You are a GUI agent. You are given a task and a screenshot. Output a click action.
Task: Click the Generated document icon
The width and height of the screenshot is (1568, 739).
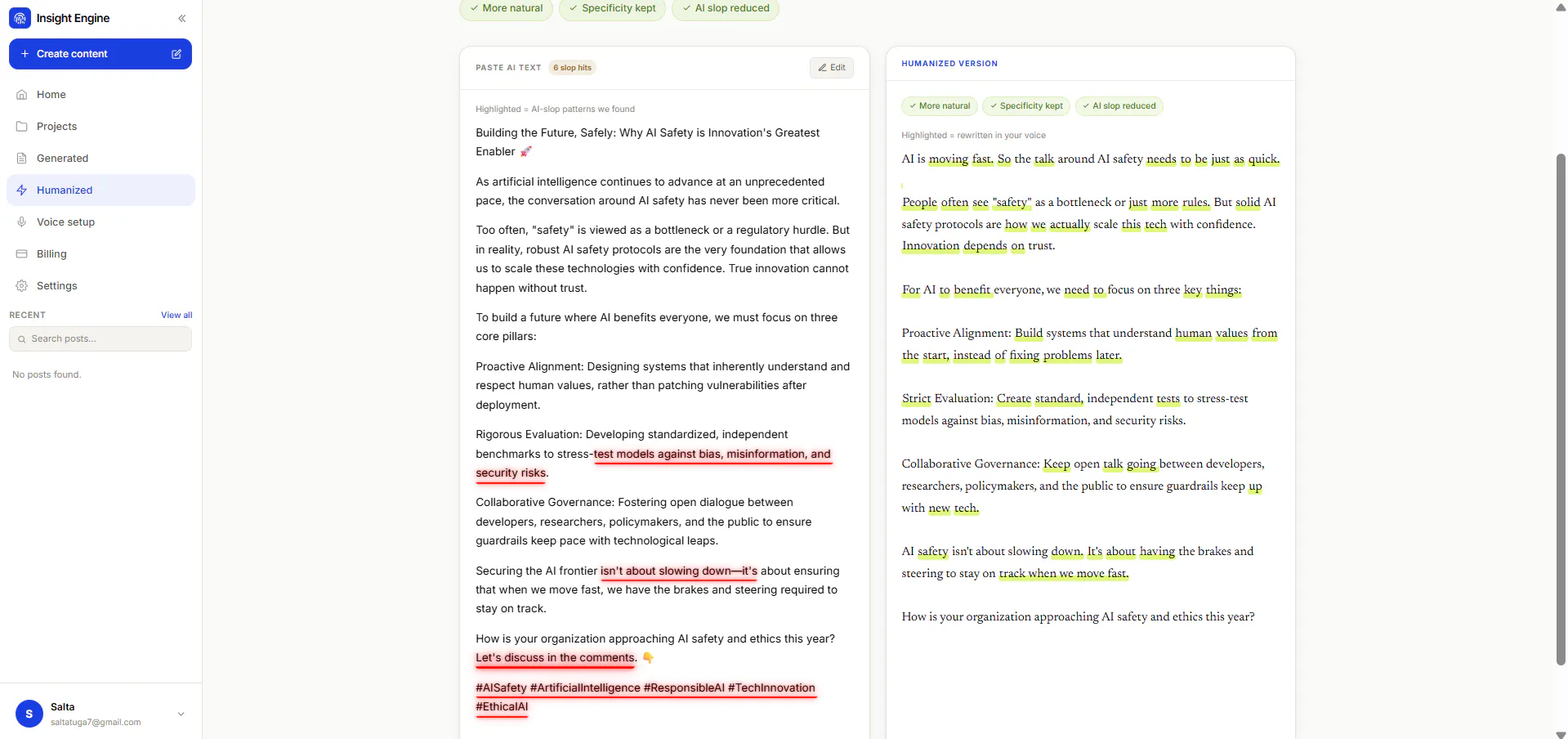point(22,159)
